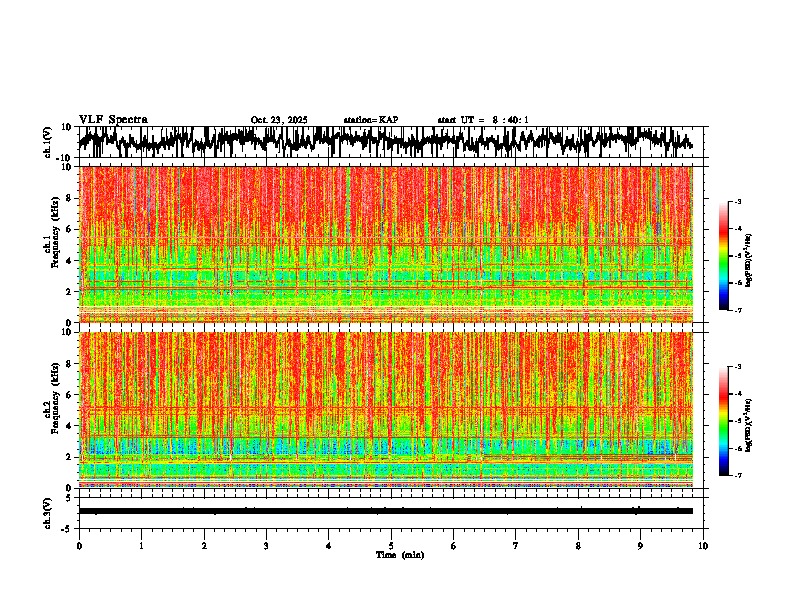This screenshot has height=612, width=792.
Task: Click the "start UT = 8:40:1" text
Action: 483,120
